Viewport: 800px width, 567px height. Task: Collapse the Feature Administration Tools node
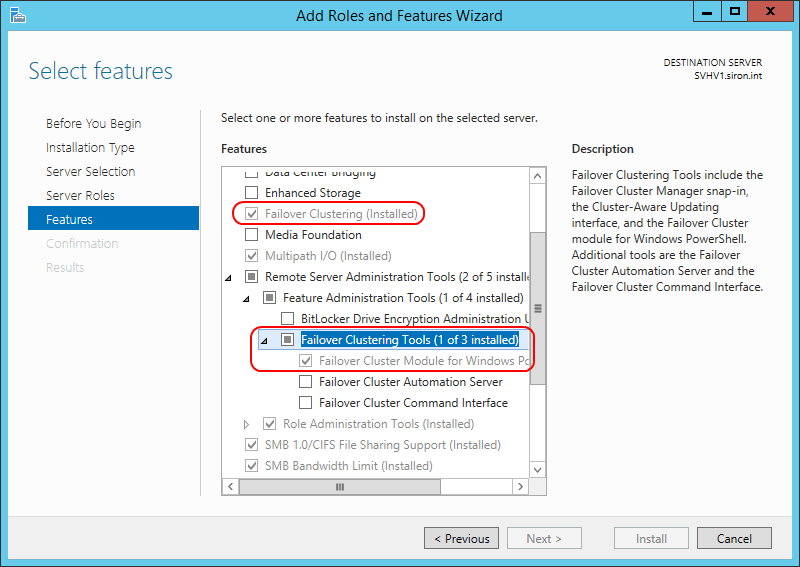pos(246,299)
